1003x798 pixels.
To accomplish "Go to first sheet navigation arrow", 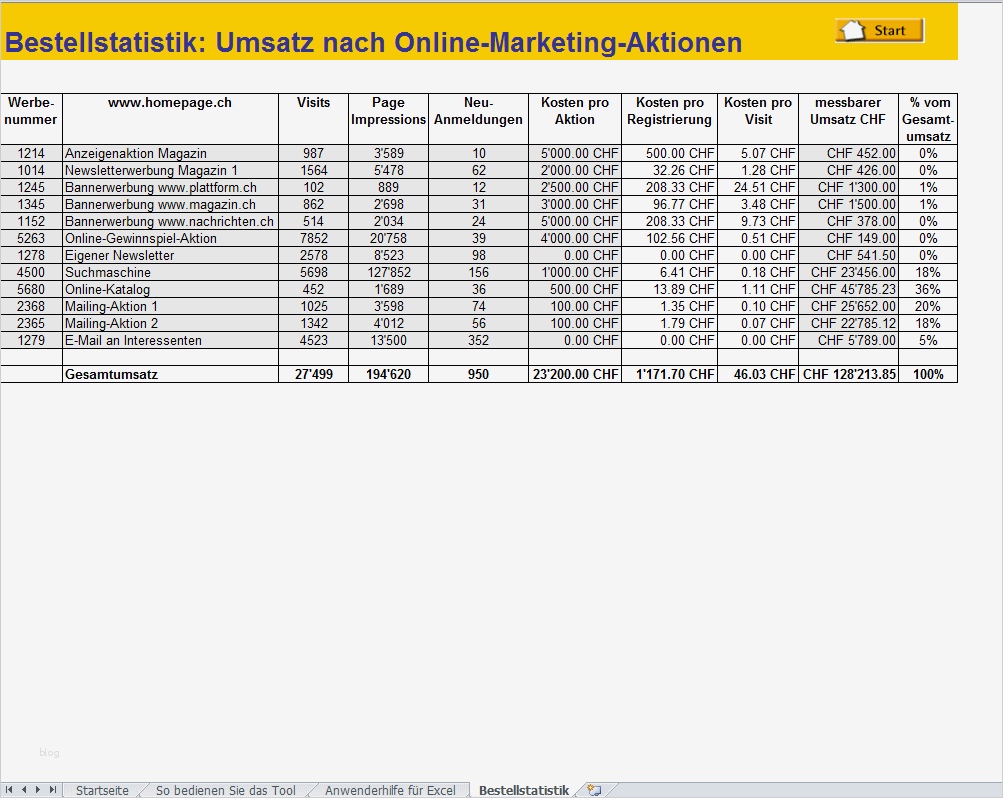I will click(x=9, y=790).
